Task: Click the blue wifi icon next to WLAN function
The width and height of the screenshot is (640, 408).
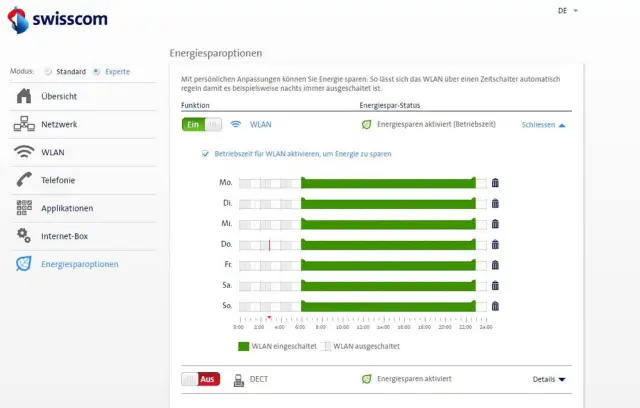Action: (236, 124)
